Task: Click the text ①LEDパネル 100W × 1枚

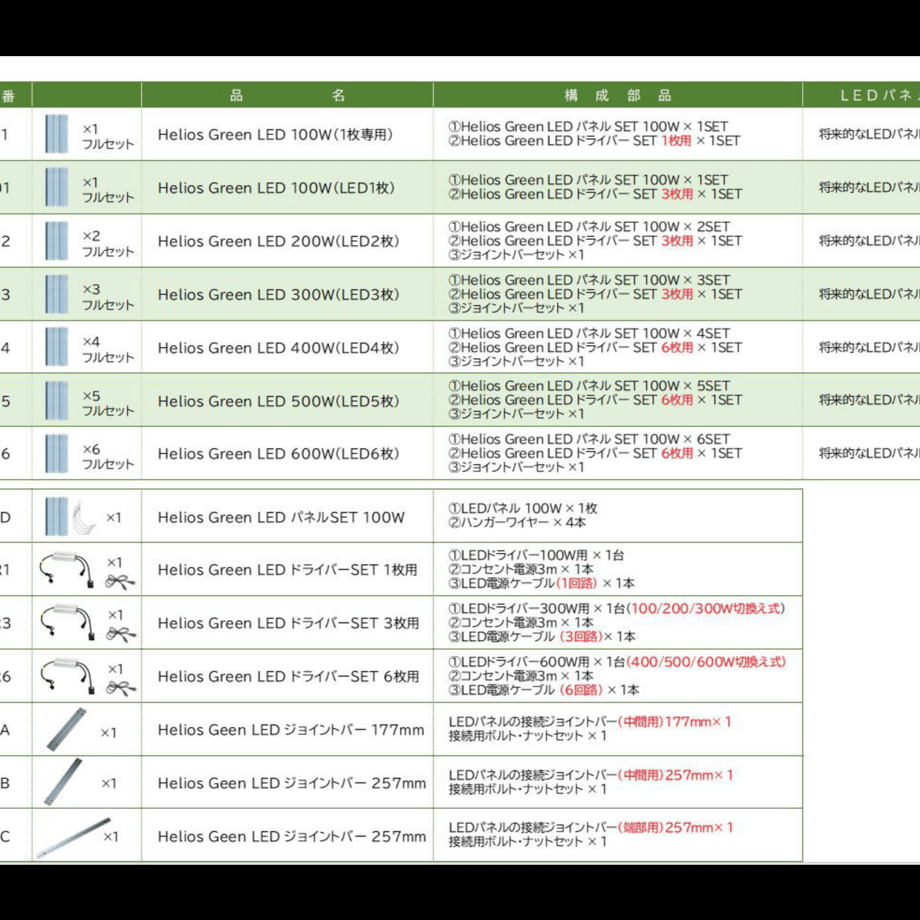Action: tap(523, 508)
